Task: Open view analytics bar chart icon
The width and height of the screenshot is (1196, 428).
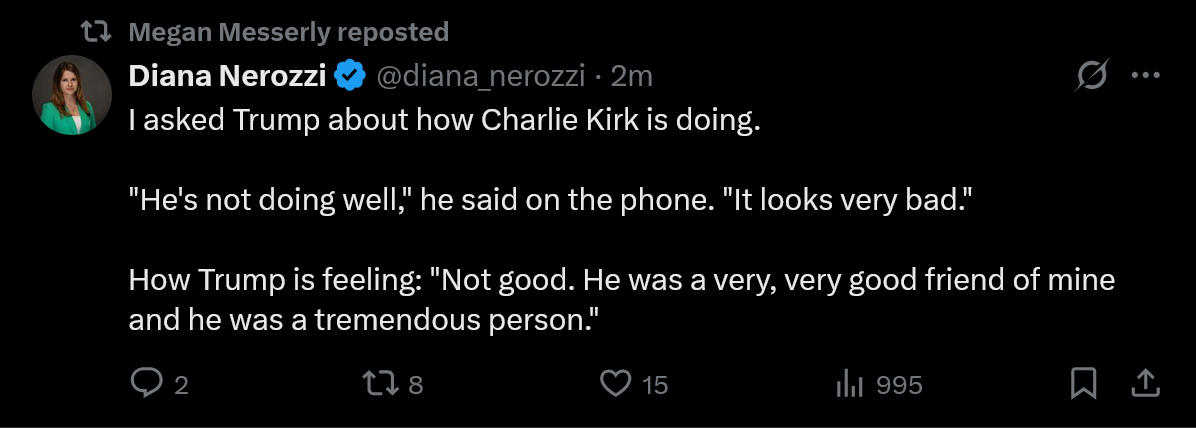Action: [849, 383]
